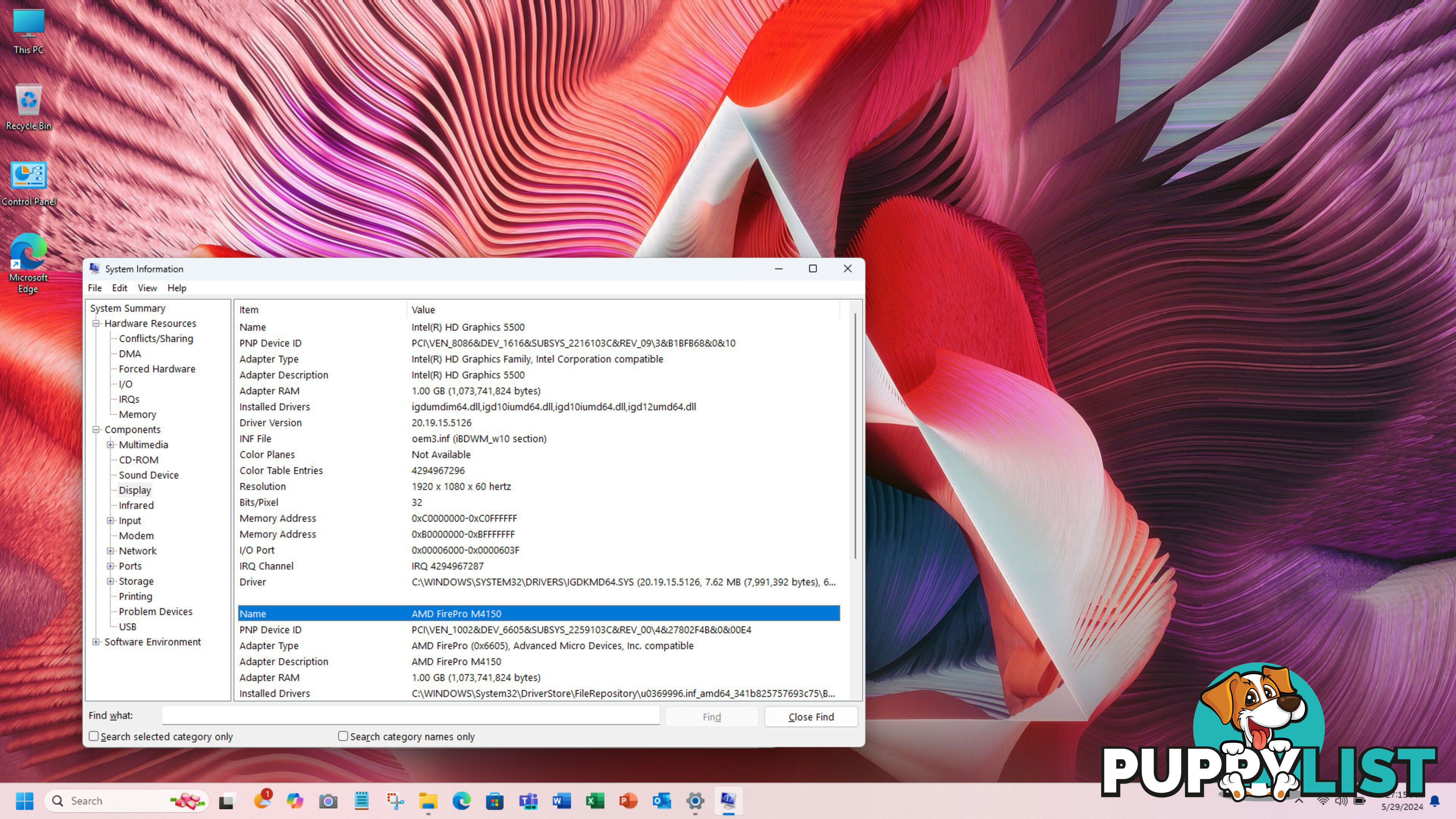Select the IRQs tree item

(x=129, y=399)
